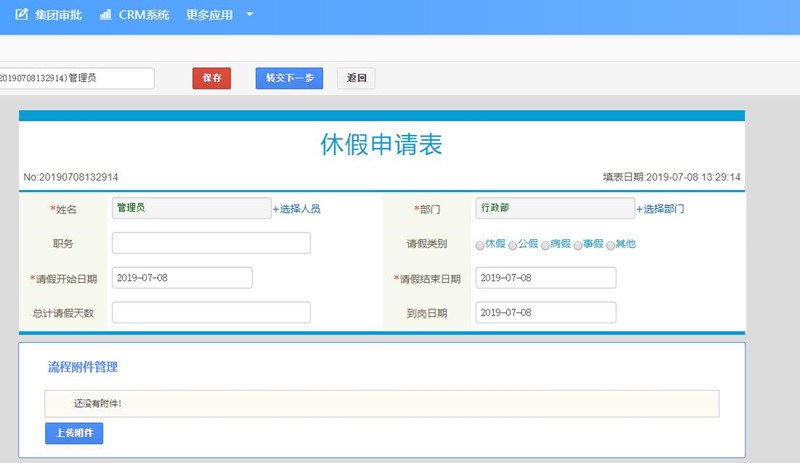Click the 请假开始日期 date field
This screenshot has height=463, width=800.
pos(182,278)
